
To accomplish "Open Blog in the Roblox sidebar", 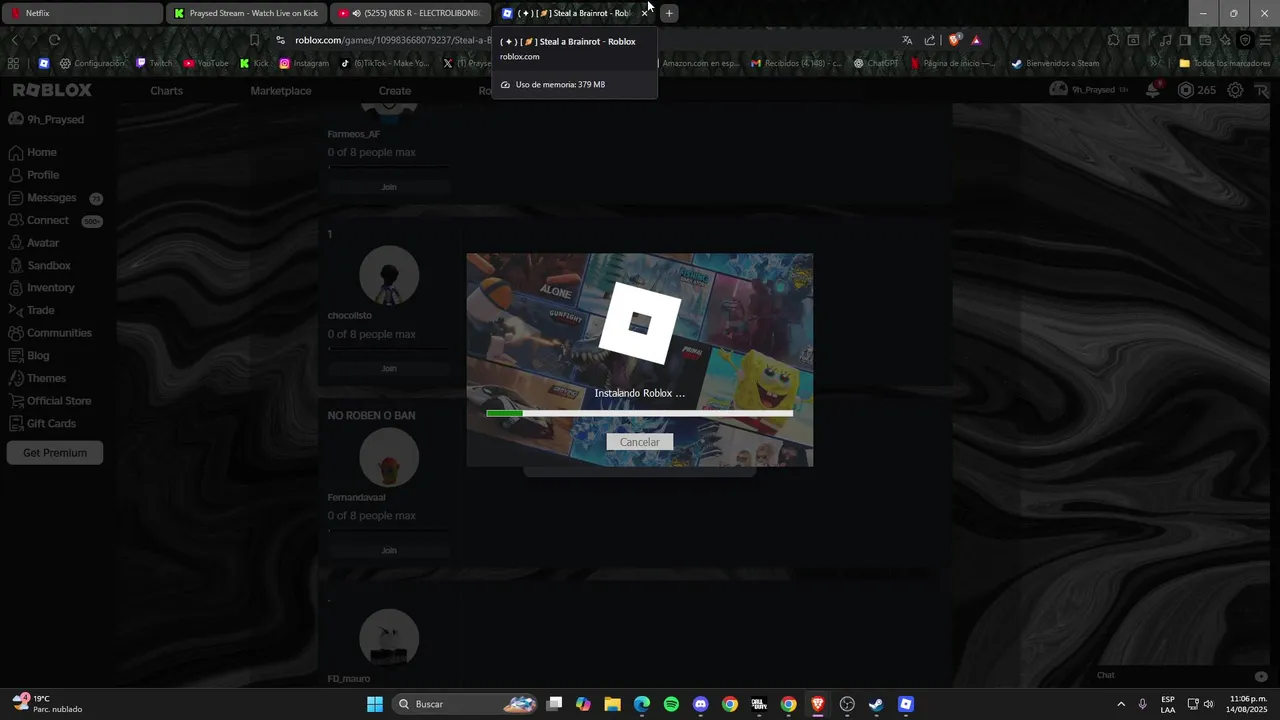I will coord(28,355).
